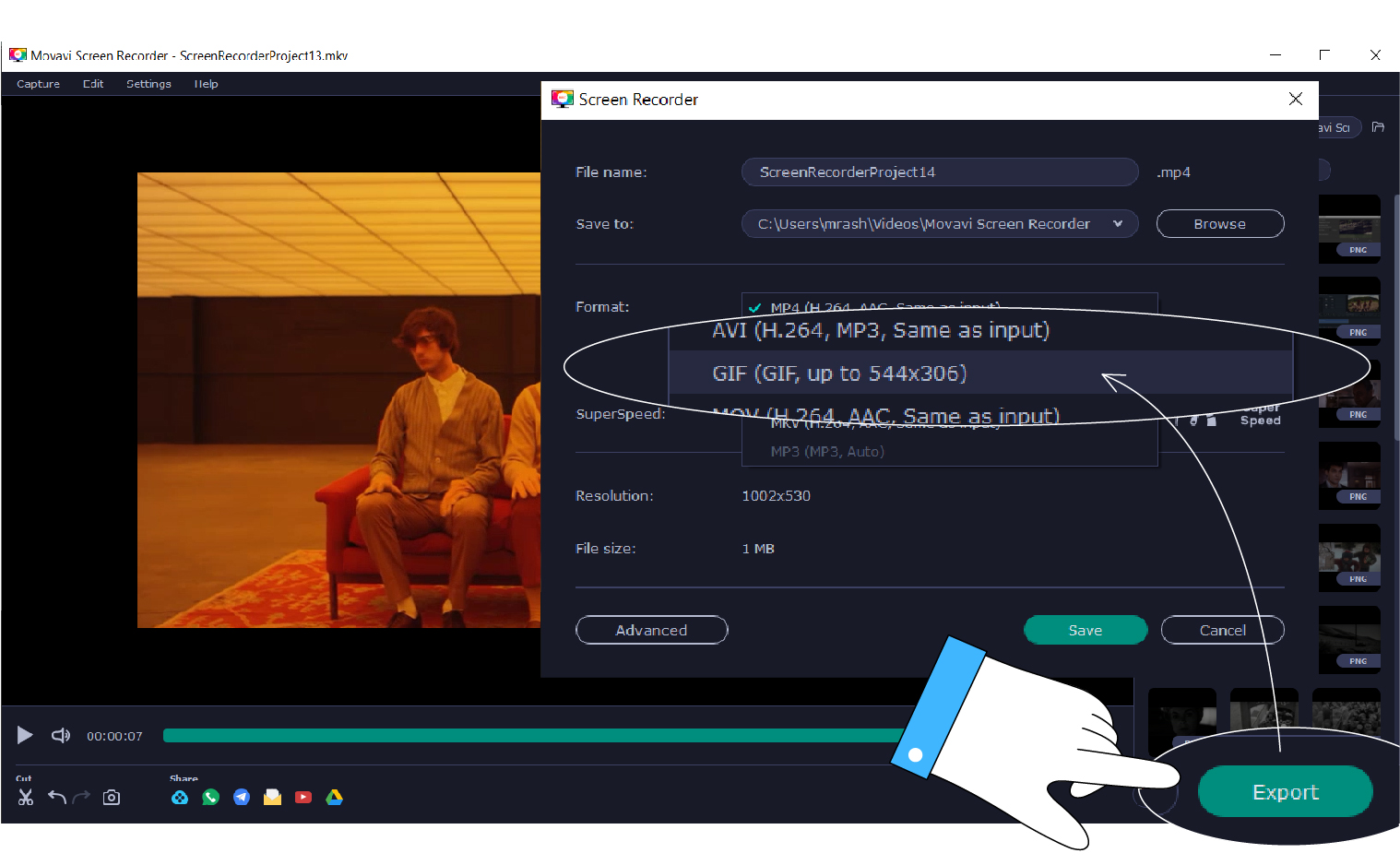Image resolution: width=1400 pixels, height=865 pixels.
Task: Choose GIF up to 544x306 format
Action: tap(980, 373)
